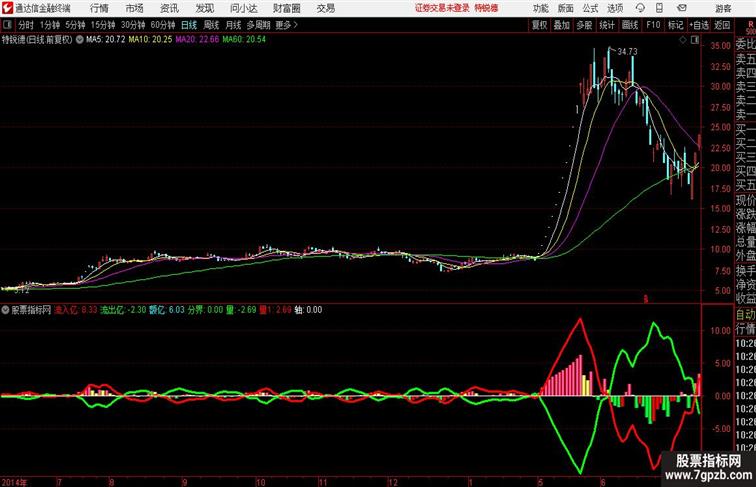Open the 问小达 menu
Screen dimensions: 756x487
coord(243,8)
